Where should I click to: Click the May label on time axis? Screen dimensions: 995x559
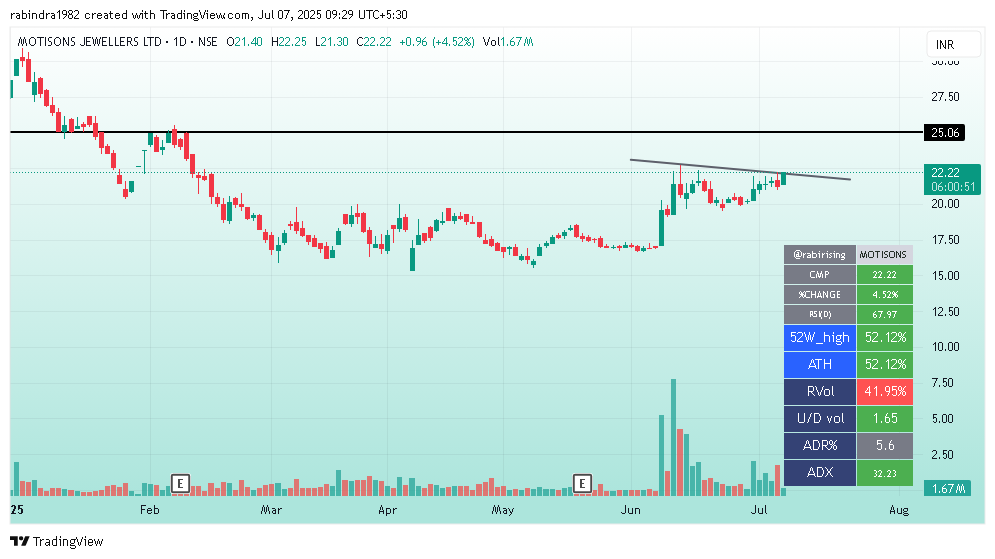[503, 510]
